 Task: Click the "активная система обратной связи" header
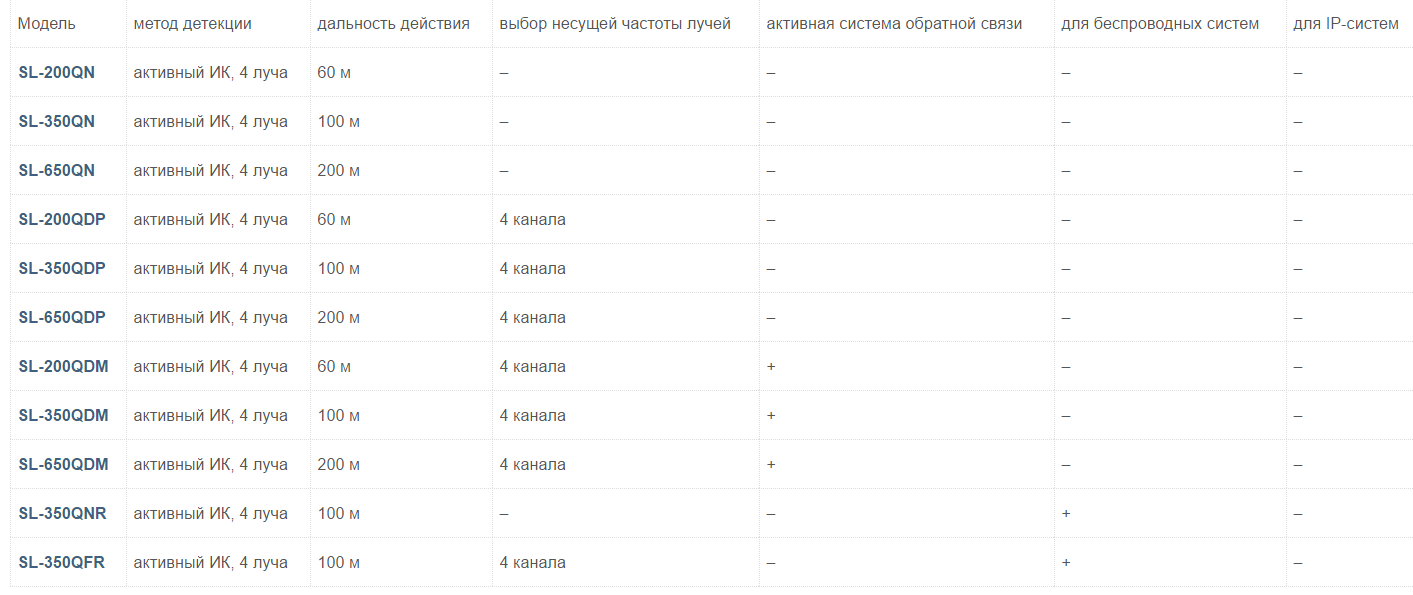tap(894, 23)
